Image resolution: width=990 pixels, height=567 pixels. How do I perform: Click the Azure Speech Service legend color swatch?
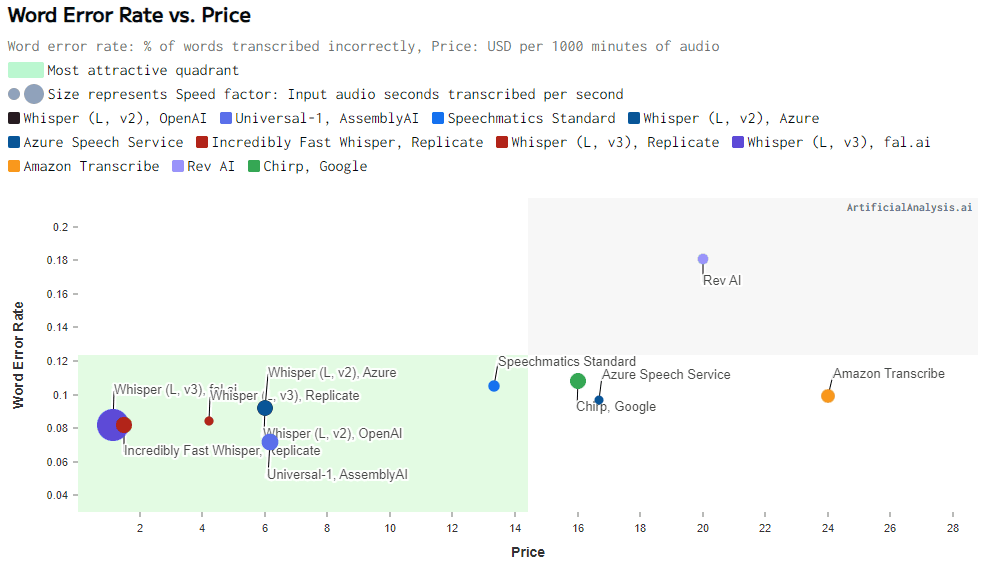(x=14, y=142)
